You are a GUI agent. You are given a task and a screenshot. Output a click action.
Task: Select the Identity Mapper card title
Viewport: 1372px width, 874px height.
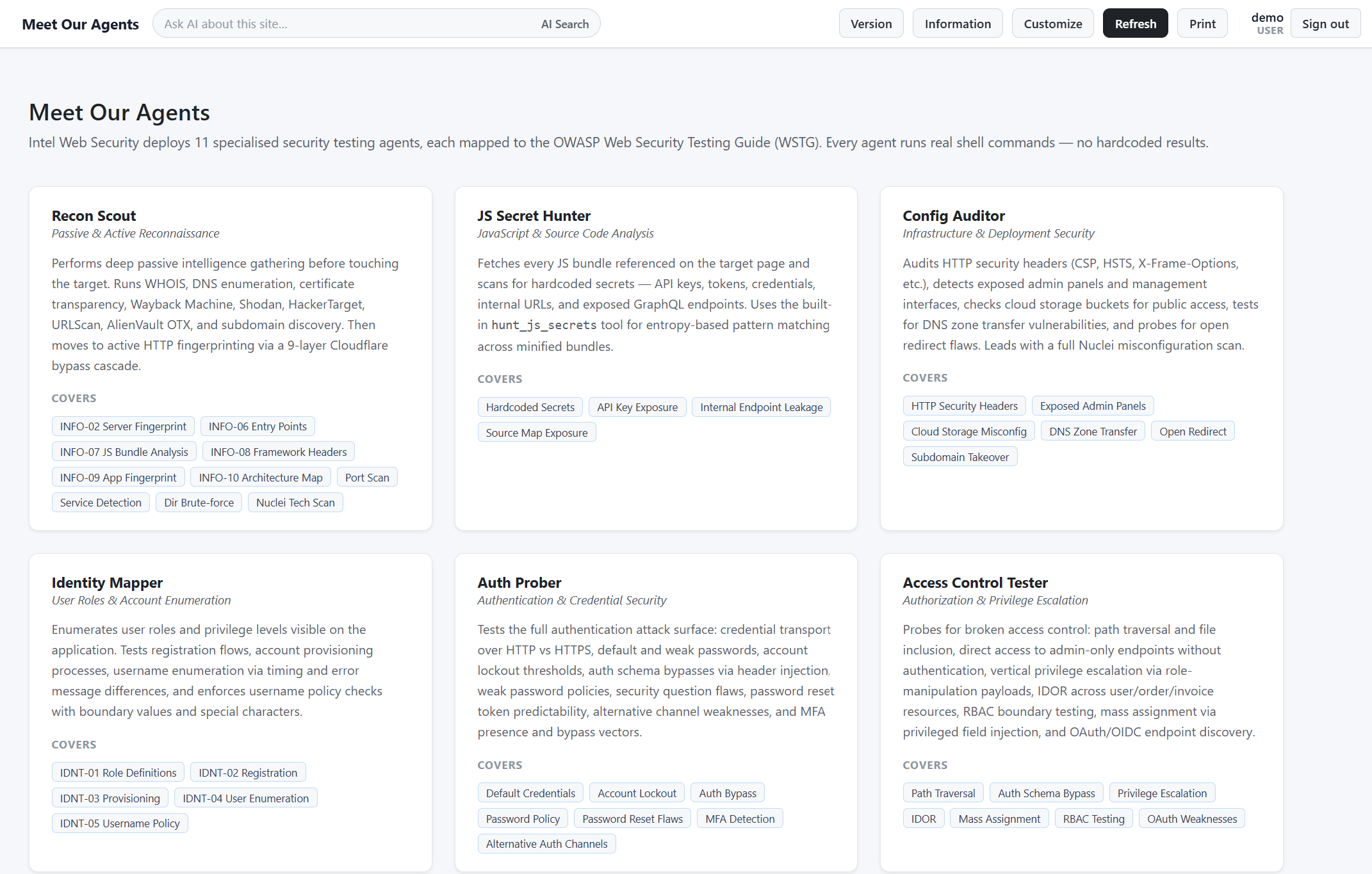[x=107, y=583]
